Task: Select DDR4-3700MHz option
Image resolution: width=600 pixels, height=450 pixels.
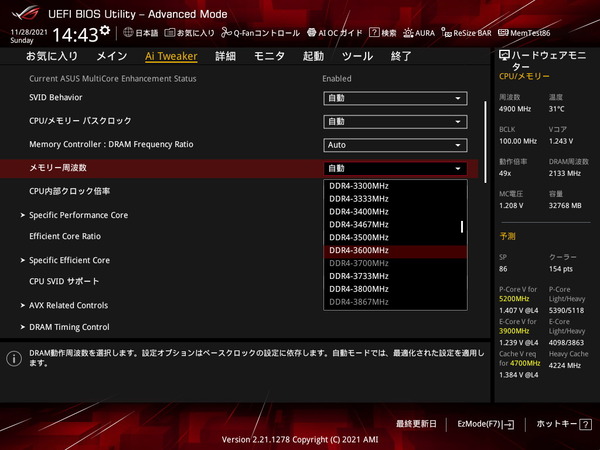Action: click(395, 263)
